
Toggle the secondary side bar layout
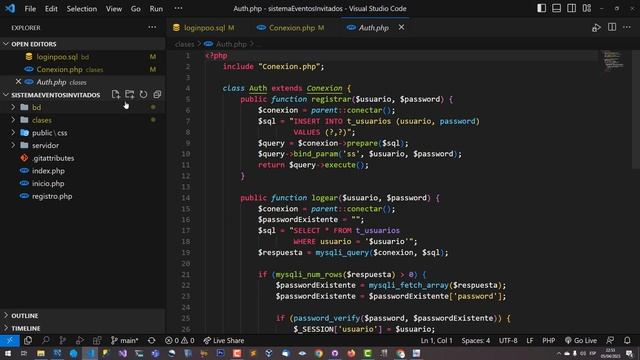click(x=571, y=8)
